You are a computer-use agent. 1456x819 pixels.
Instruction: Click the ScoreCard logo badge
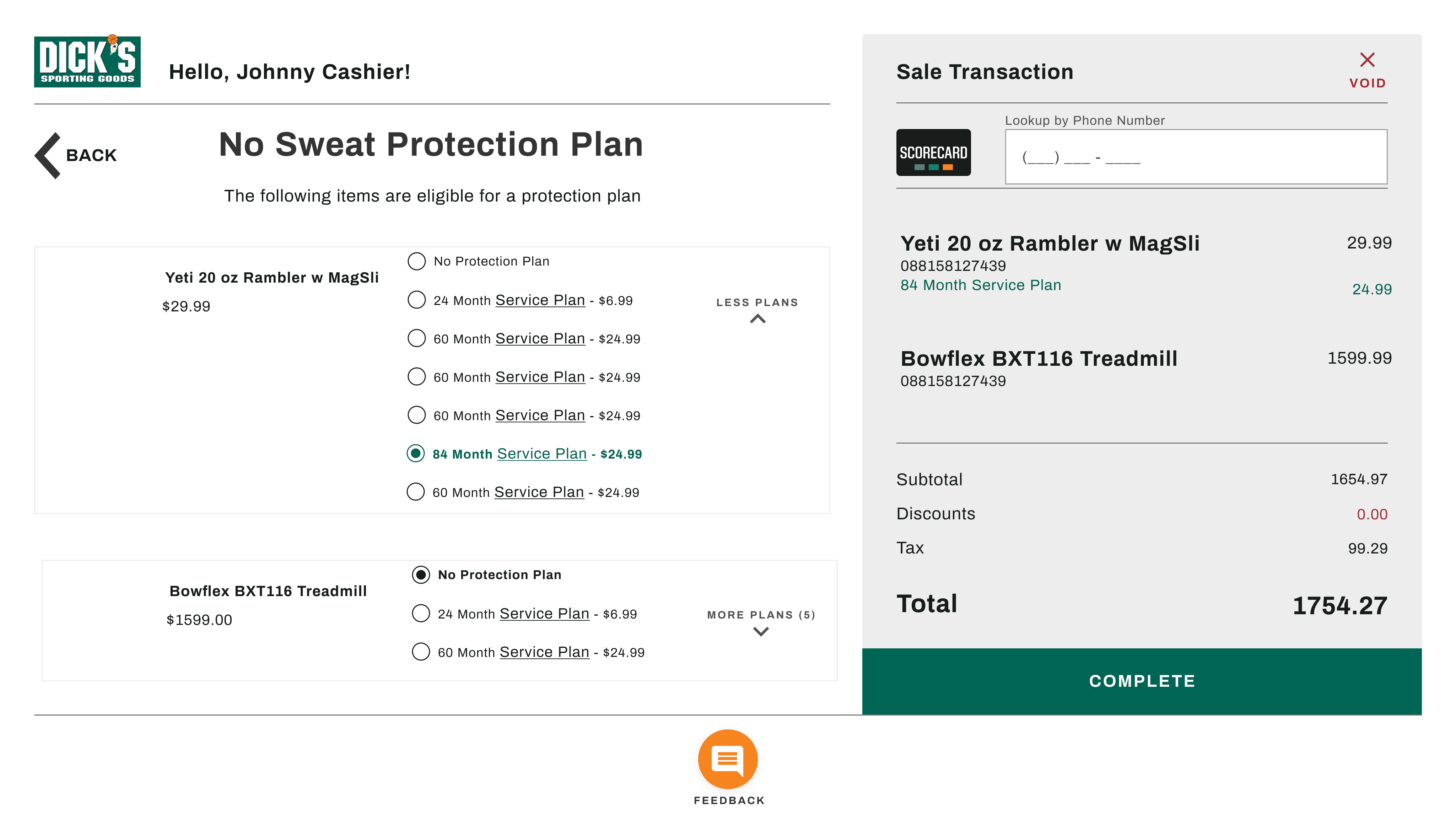(x=933, y=153)
